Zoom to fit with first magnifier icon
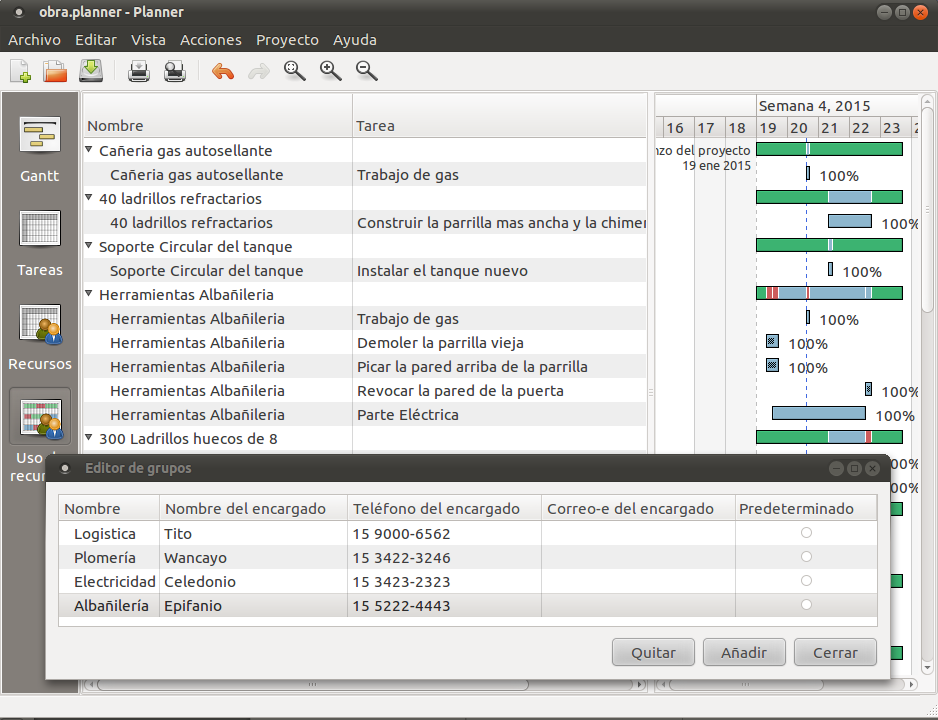Image resolution: width=938 pixels, height=720 pixels. (294, 71)
